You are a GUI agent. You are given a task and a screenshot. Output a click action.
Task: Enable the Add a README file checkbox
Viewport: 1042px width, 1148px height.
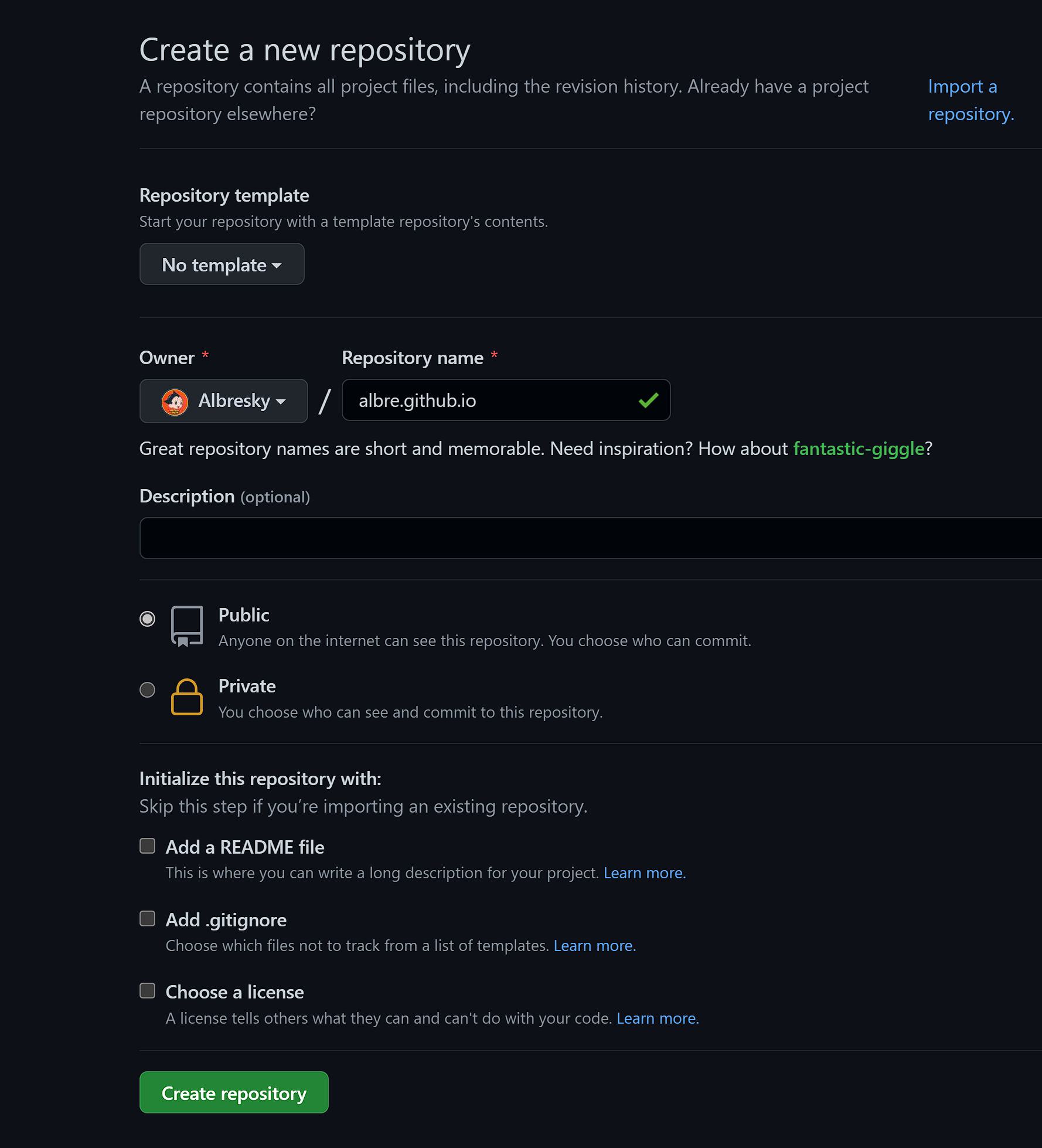coord(148,845)
